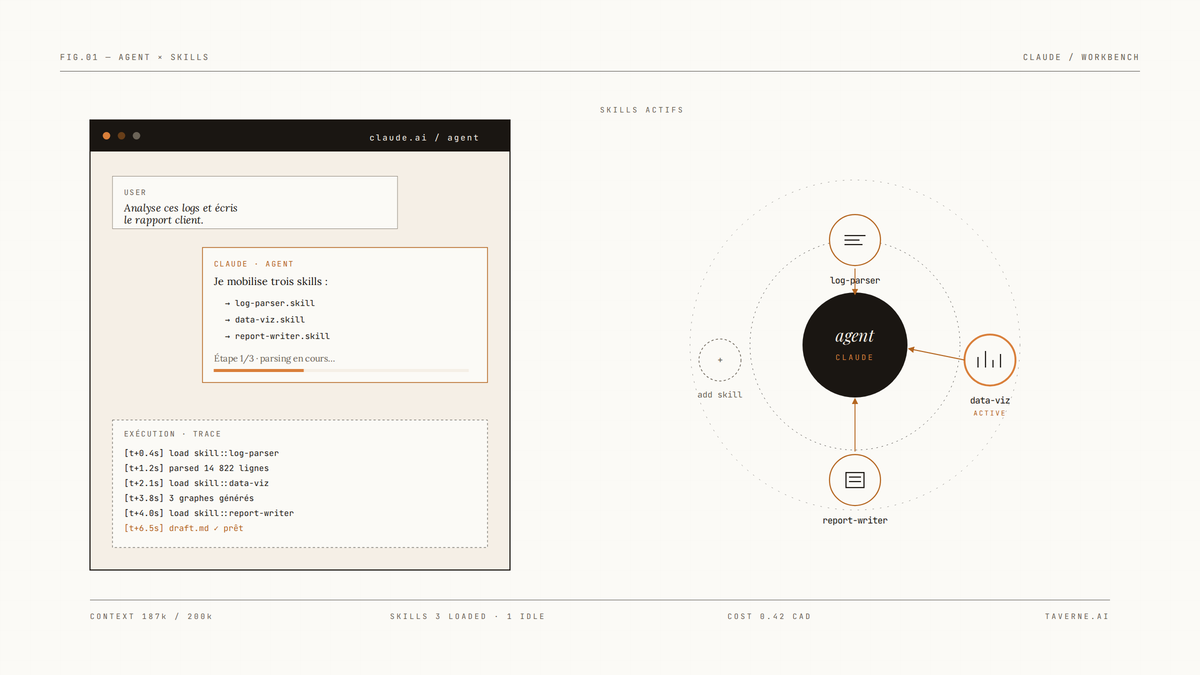1200x675 pixels.
Task: Click trace line 'draft.md ✓ prêt'
Action: [183, 528]
